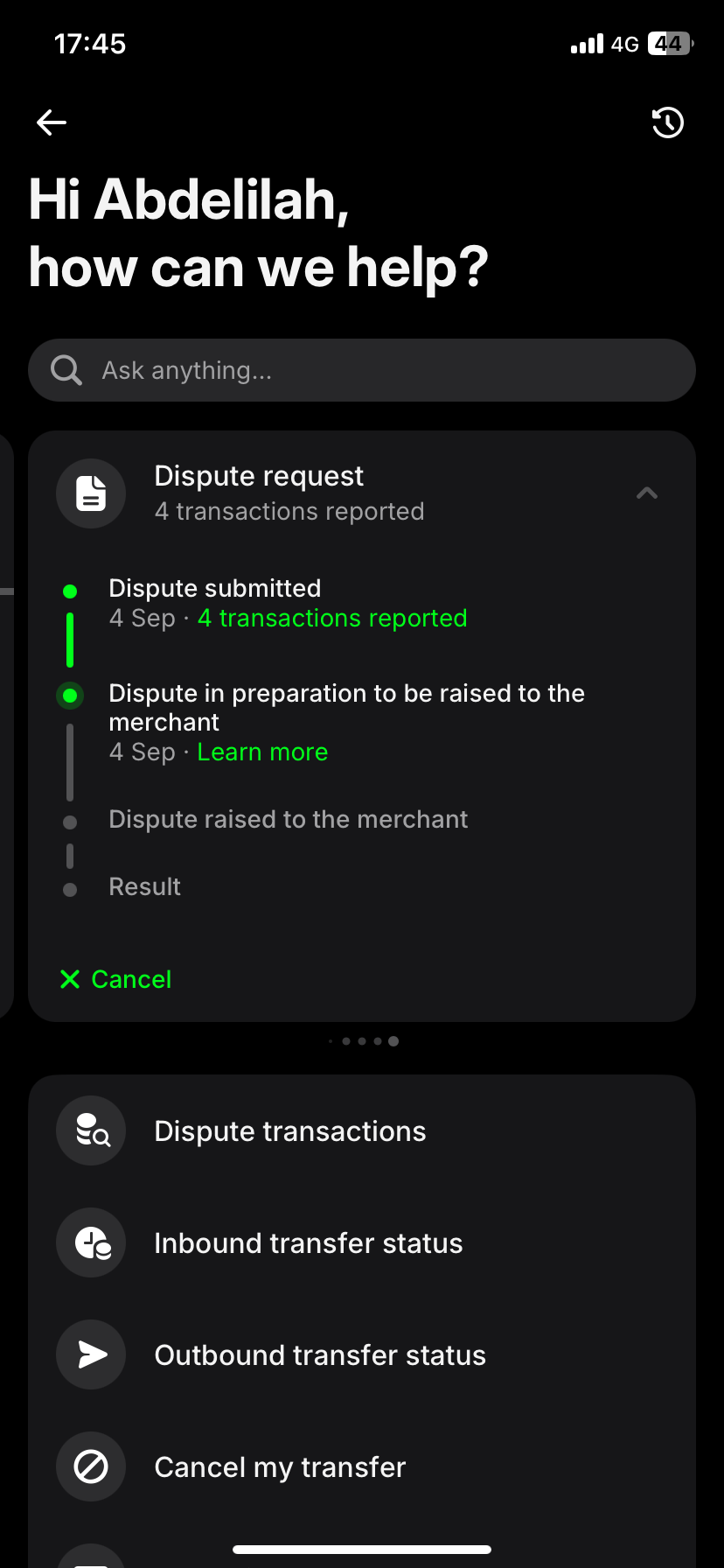Open chat history clock icon
This screenshot has width=724, height=1568.
click(x=668, y=122)
